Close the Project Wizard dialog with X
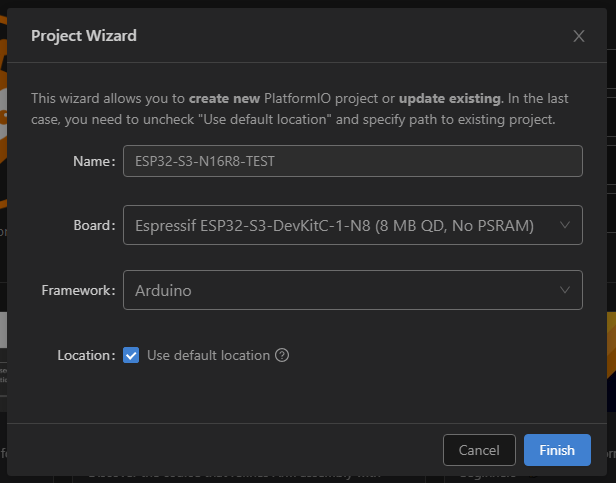616x483 pixels. coord(578,36)
